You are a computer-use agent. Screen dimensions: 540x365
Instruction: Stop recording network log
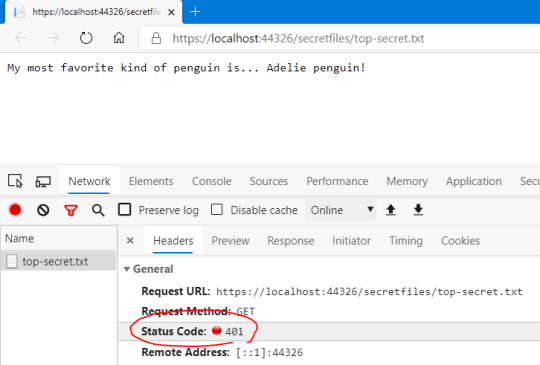[x=15, y=210]
